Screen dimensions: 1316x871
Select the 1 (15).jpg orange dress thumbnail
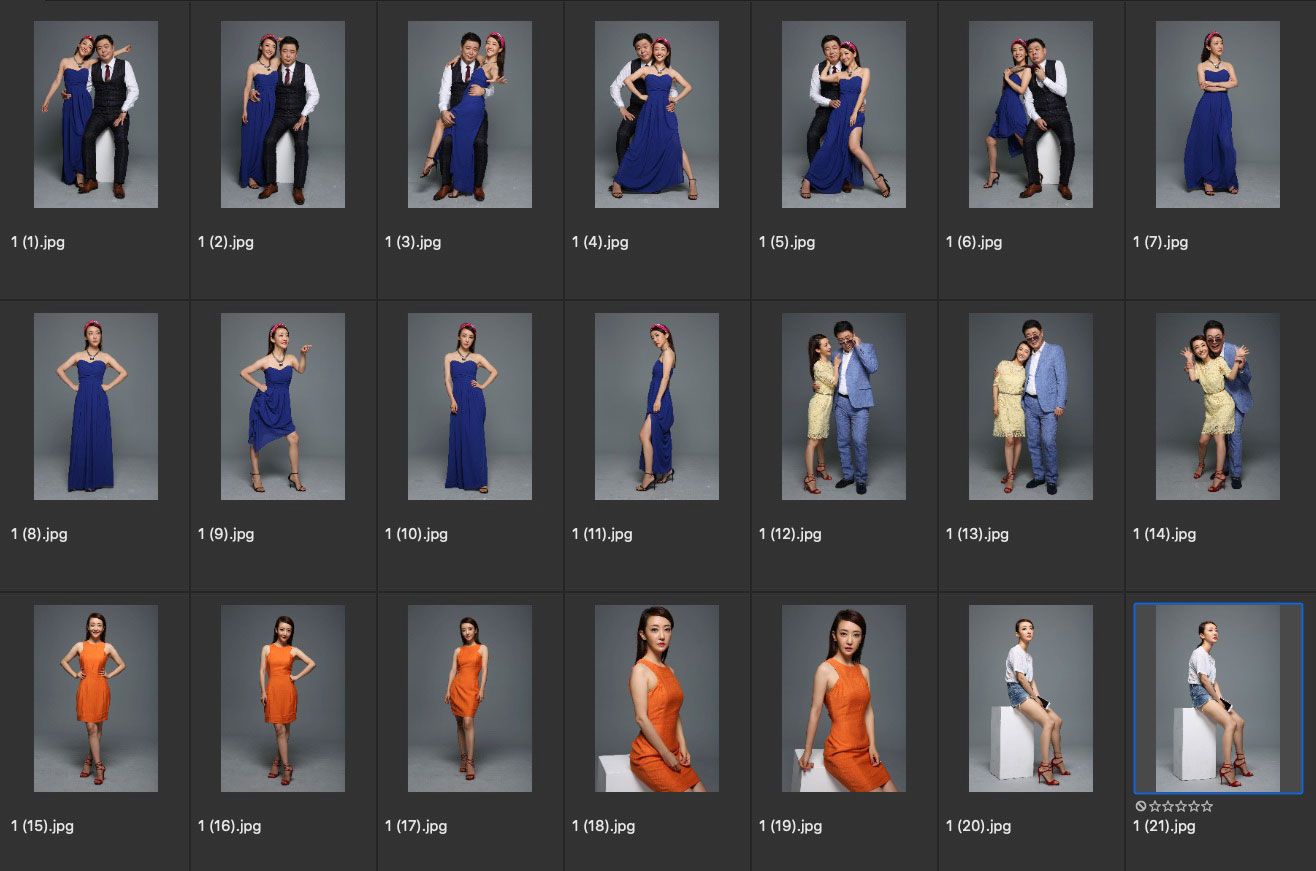[x=96, y=698]
